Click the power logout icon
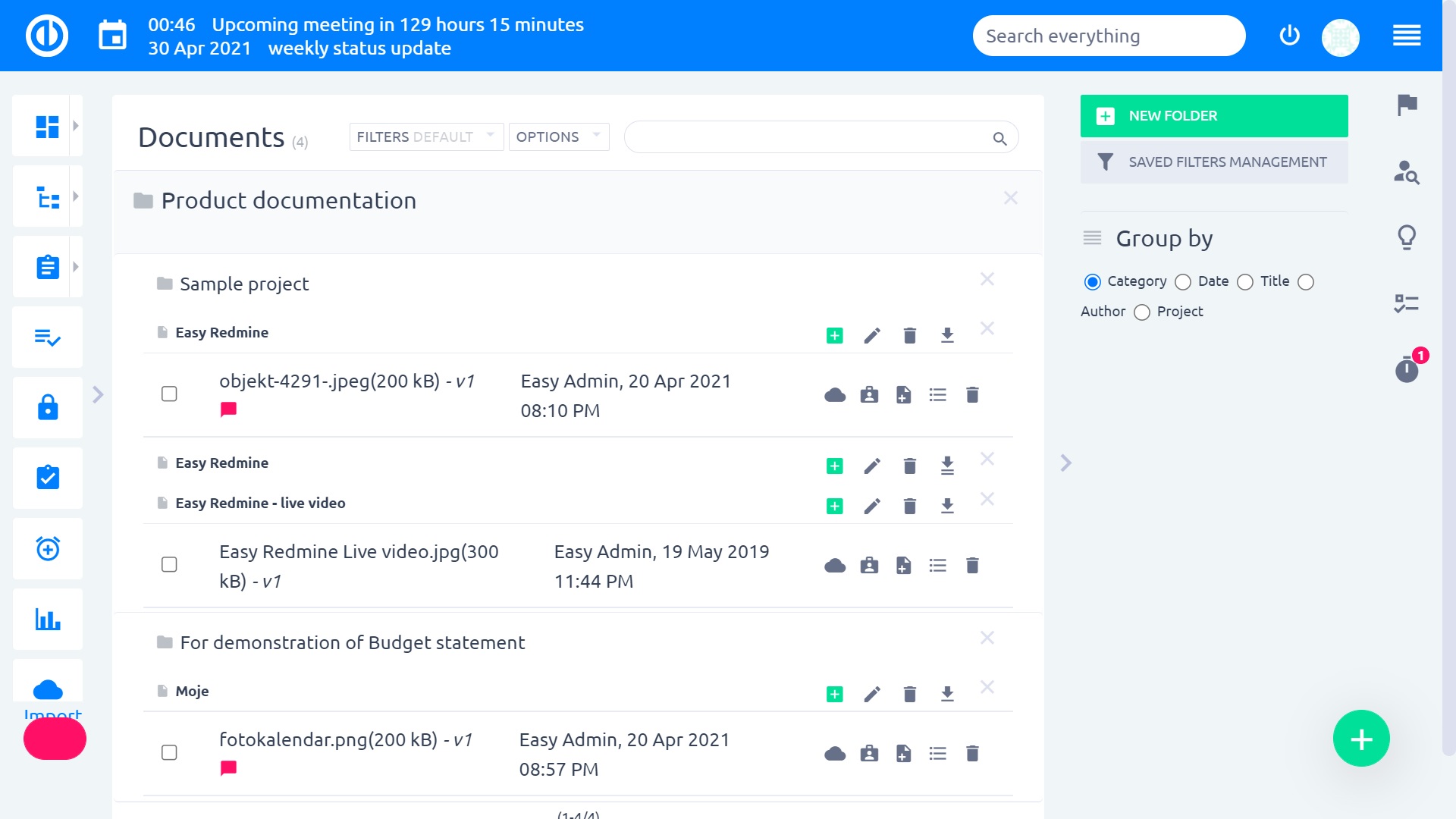 [x=1289, y=36]
